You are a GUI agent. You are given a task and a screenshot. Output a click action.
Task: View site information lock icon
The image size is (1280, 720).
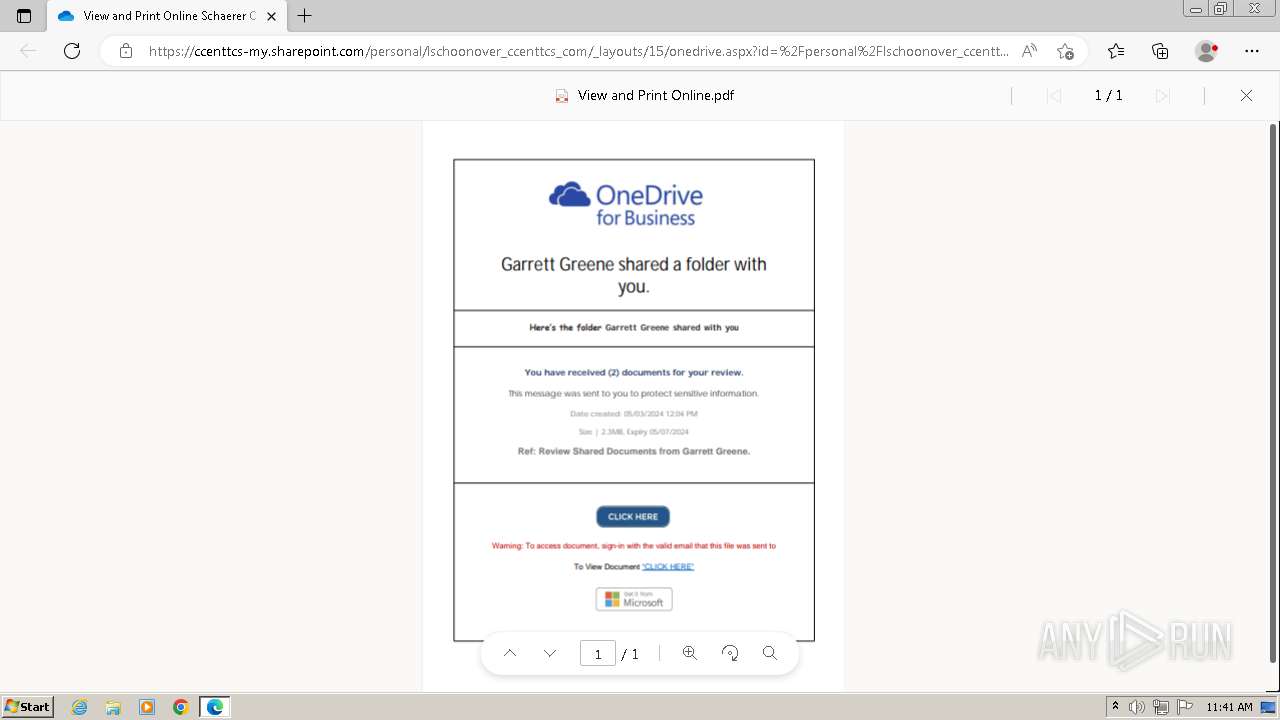tap(126, 51)
